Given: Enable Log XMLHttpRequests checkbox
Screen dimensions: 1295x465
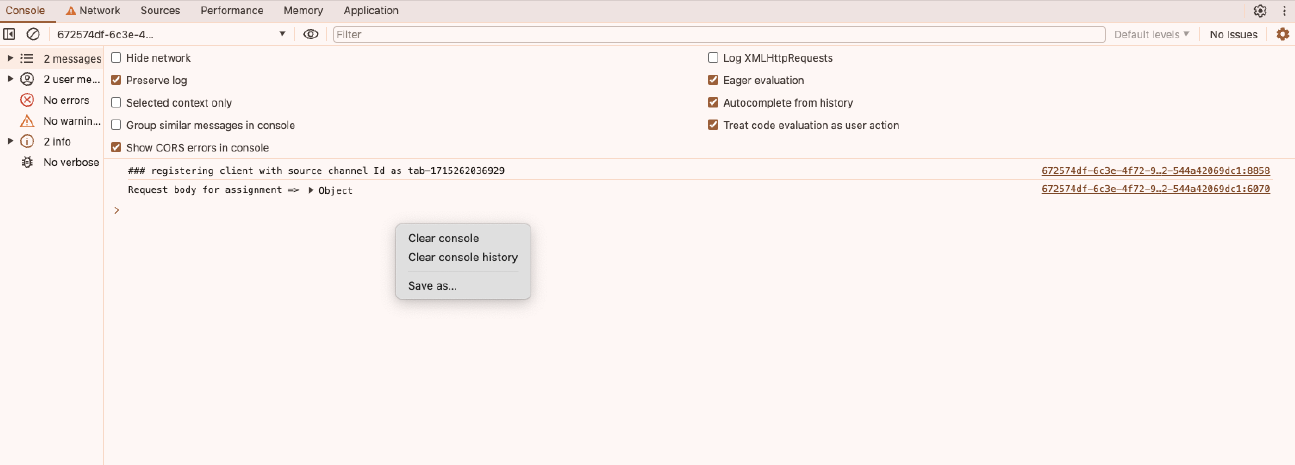Looking at the screenshot, I should tap(713, 58).
